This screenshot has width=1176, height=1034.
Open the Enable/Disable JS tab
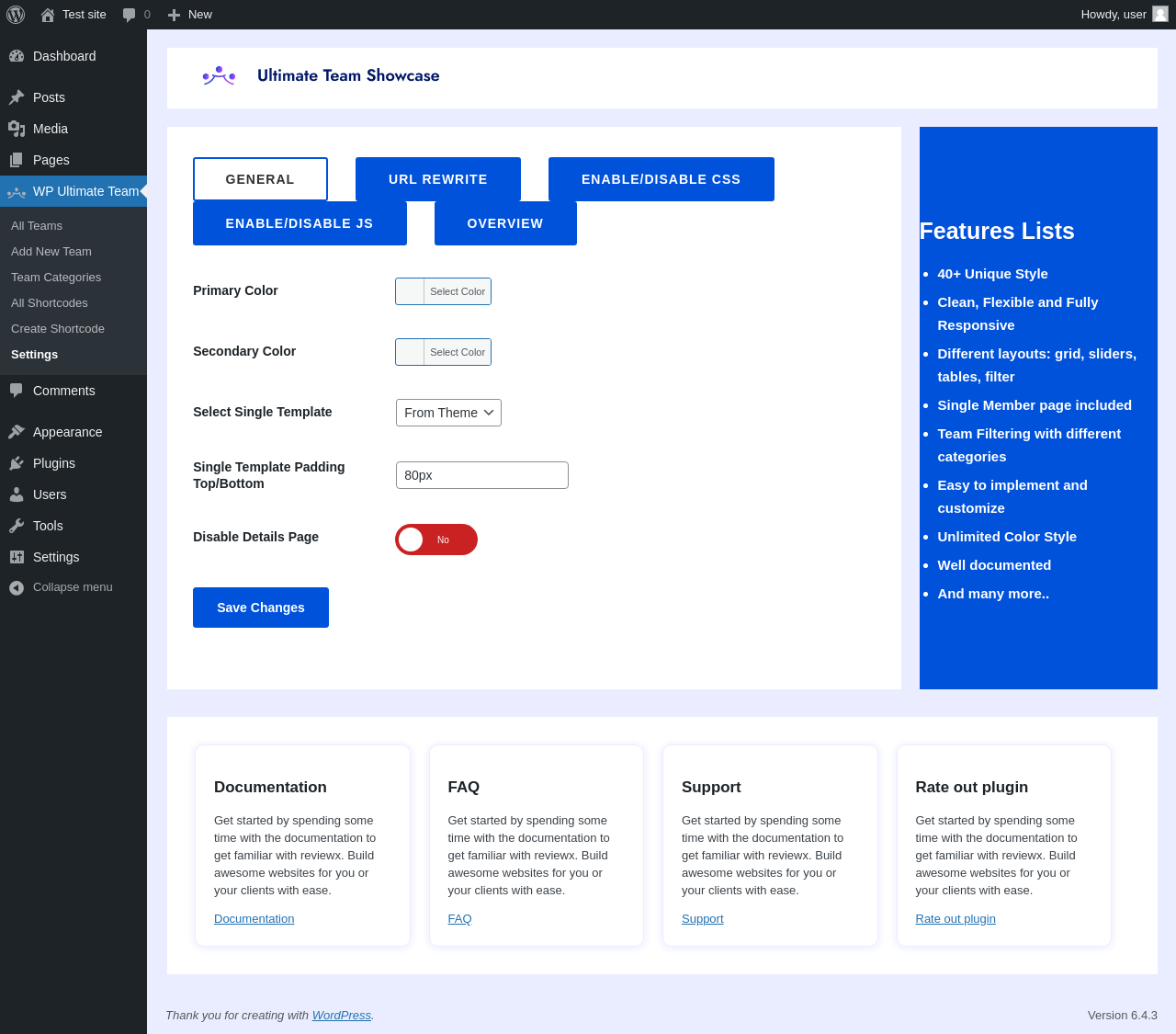tap(300, 223)
